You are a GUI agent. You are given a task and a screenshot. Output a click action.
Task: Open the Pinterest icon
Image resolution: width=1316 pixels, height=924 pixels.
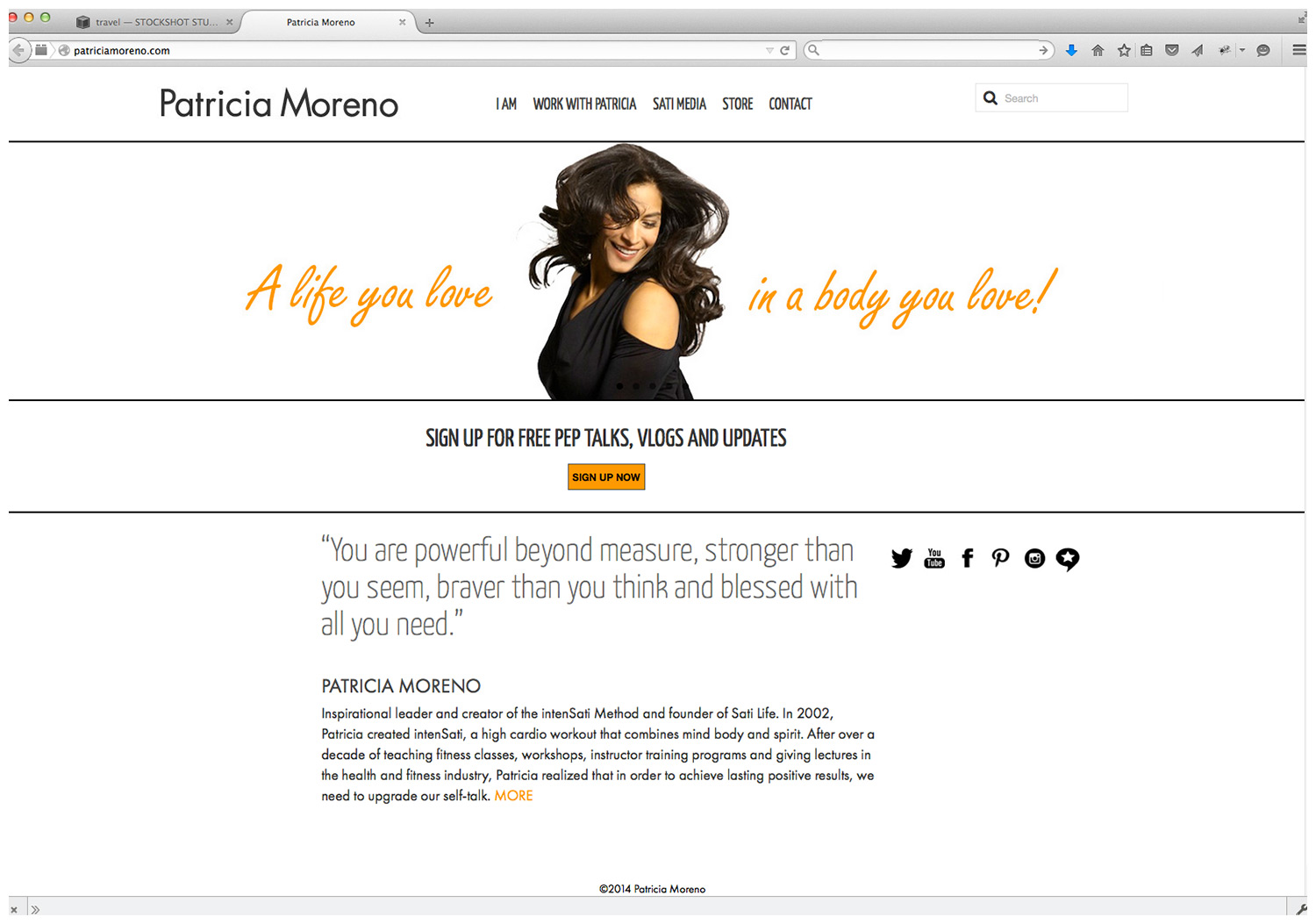click(x=1000, y=558)
